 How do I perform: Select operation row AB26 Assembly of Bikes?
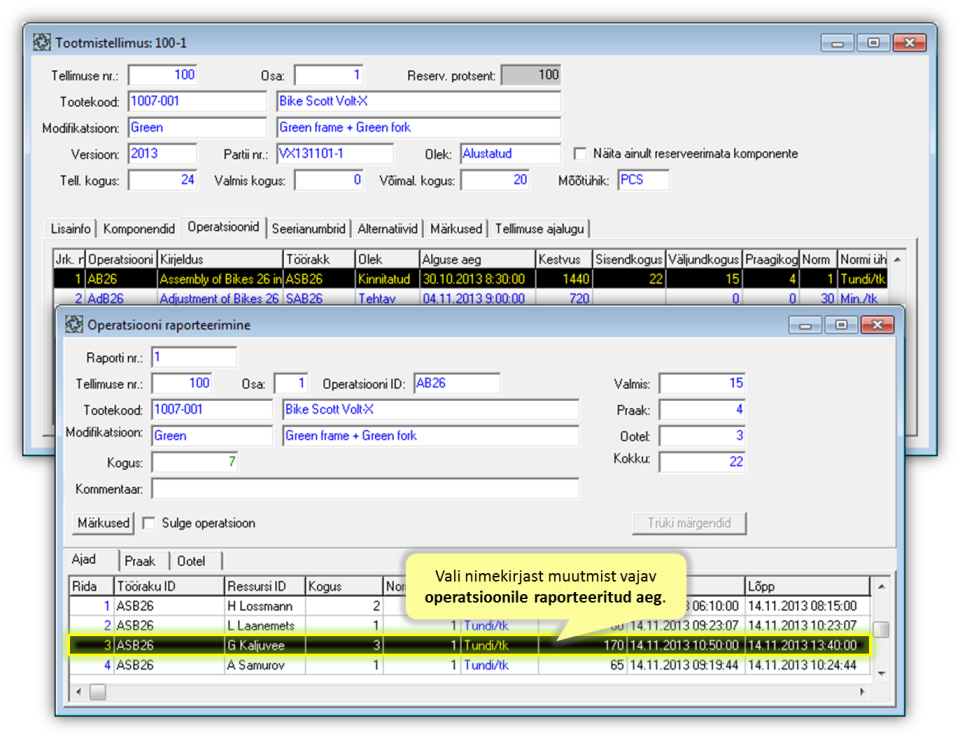[470, 279]
